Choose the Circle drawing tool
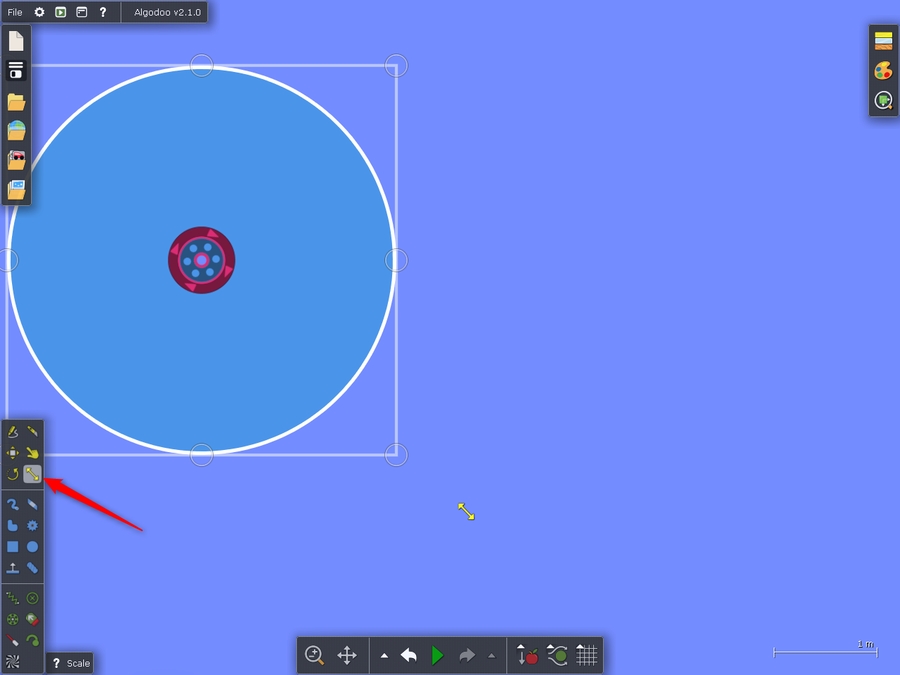This screenshot has width=900, height=675. pyautogui.click(x=33, y=547)
